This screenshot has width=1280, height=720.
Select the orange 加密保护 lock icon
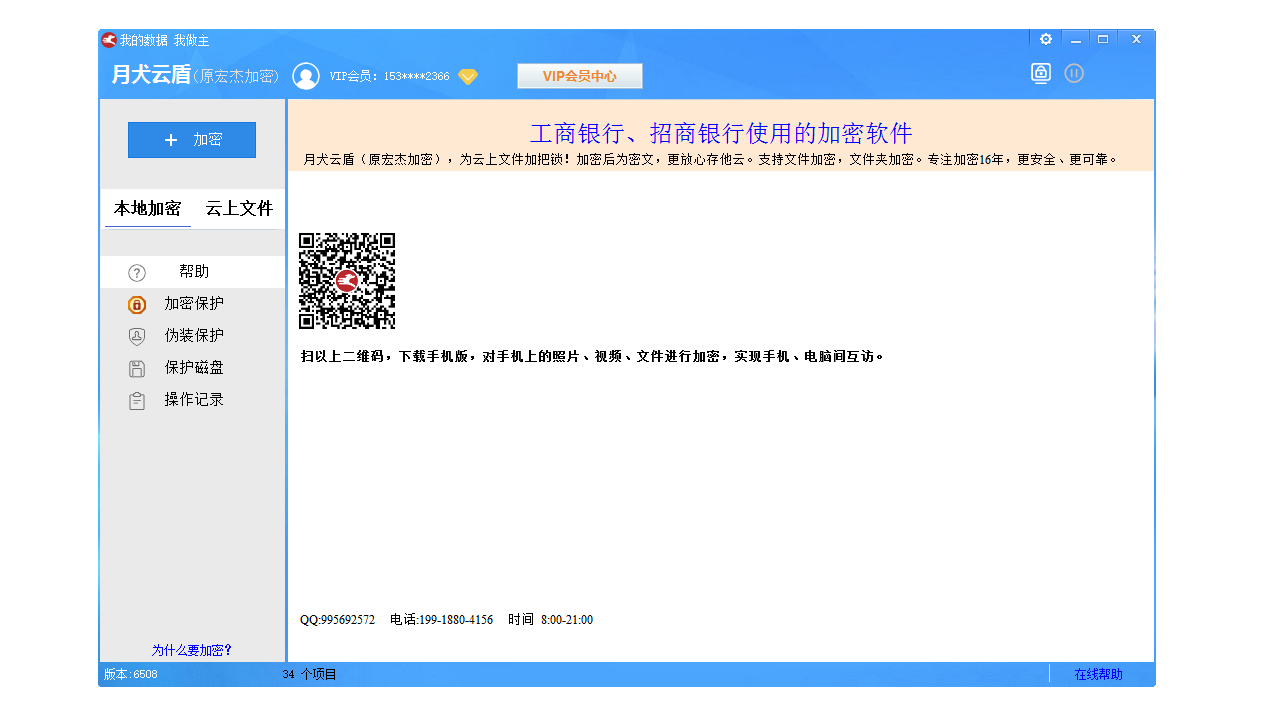coord(136,304)
